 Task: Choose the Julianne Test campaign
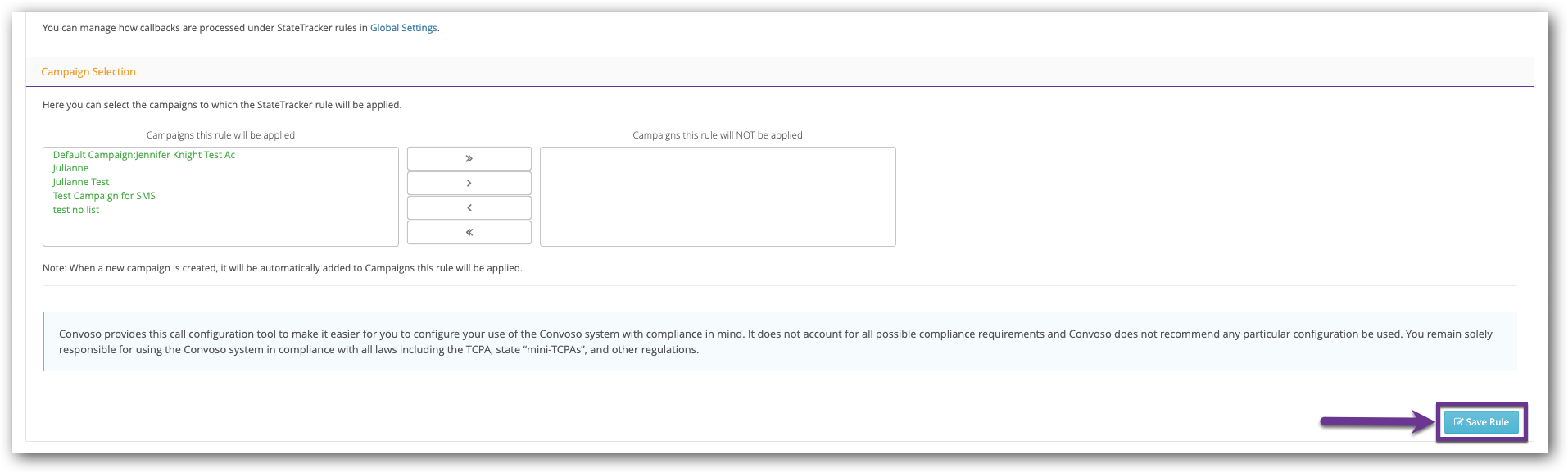[81, 182]
